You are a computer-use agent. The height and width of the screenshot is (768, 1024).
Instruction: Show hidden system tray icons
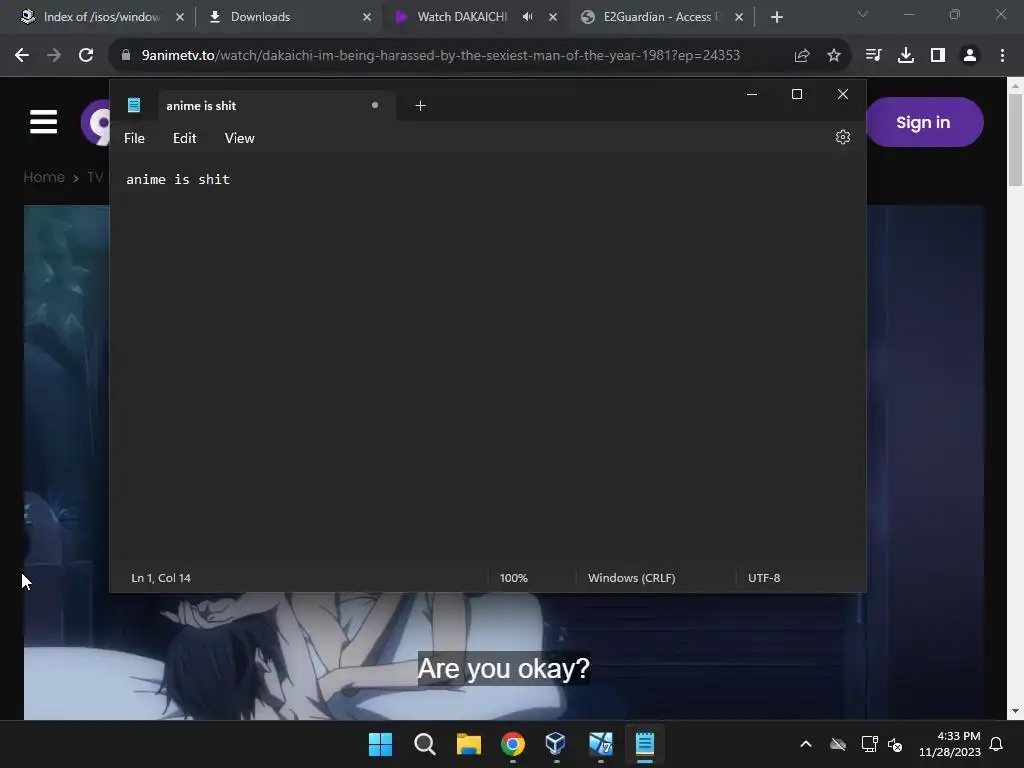pos(806,744)
